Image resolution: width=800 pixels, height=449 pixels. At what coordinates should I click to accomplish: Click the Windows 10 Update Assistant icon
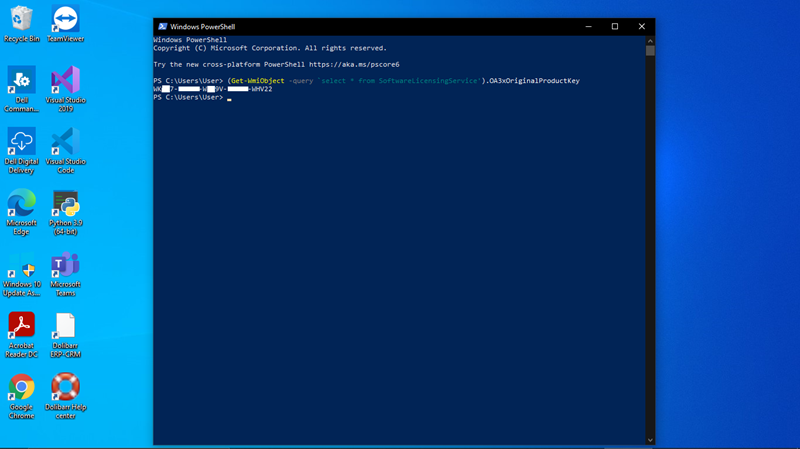click(x=21, y=266)
